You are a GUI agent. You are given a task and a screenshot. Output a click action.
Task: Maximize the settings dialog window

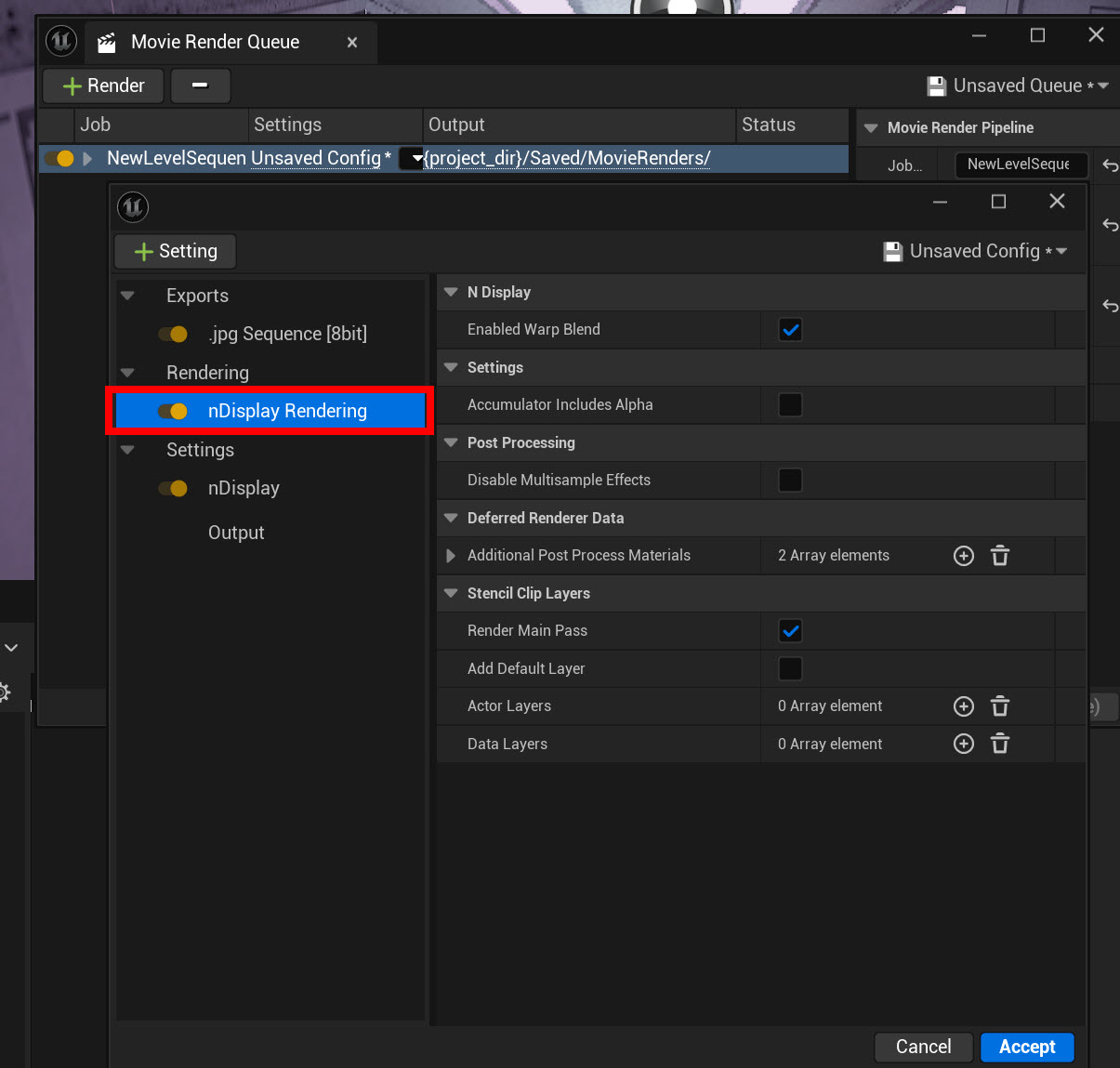pyautogui.click(x=999, y=201)
